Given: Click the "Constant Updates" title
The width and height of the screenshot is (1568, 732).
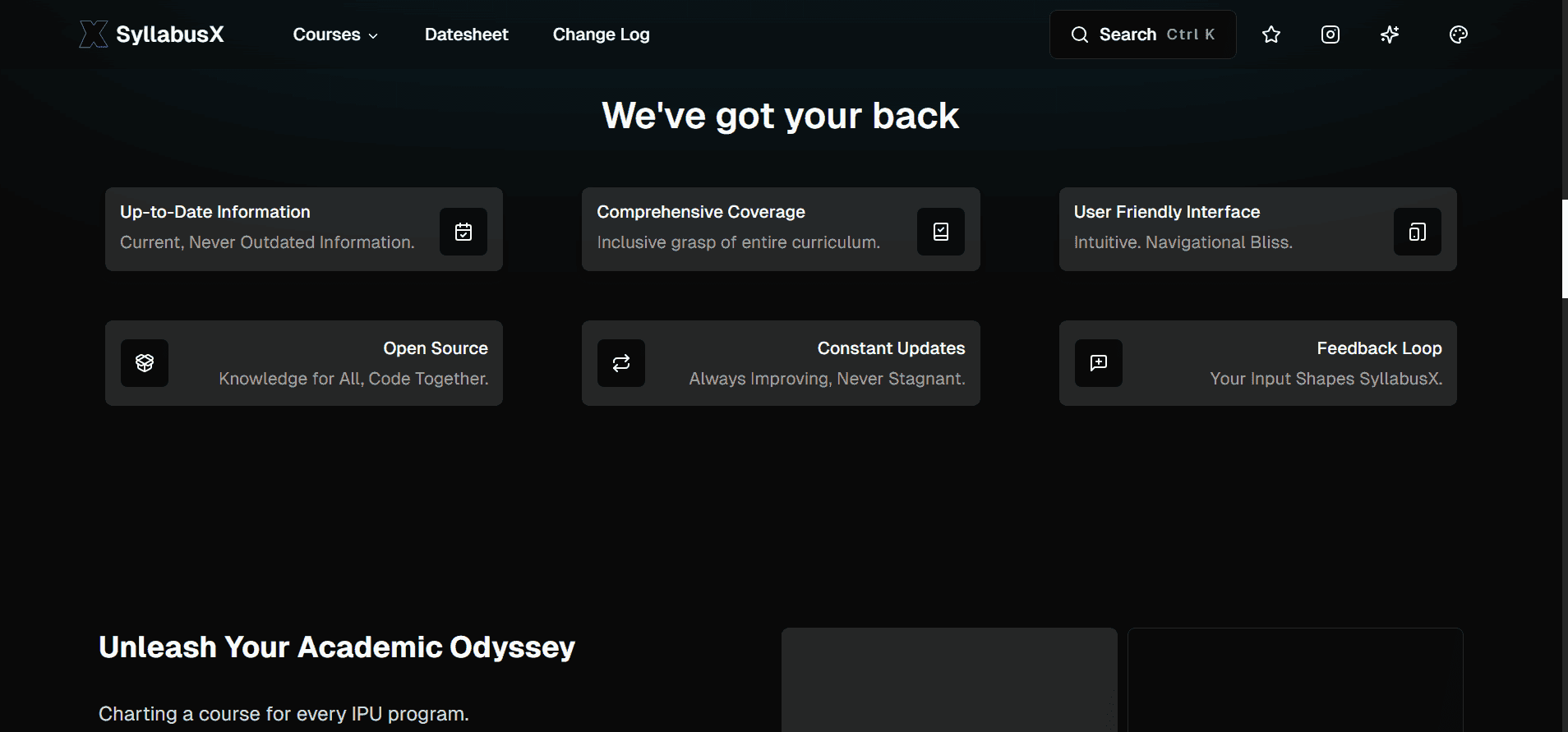Looking at the screenshot, I should (x=892, y=348).
